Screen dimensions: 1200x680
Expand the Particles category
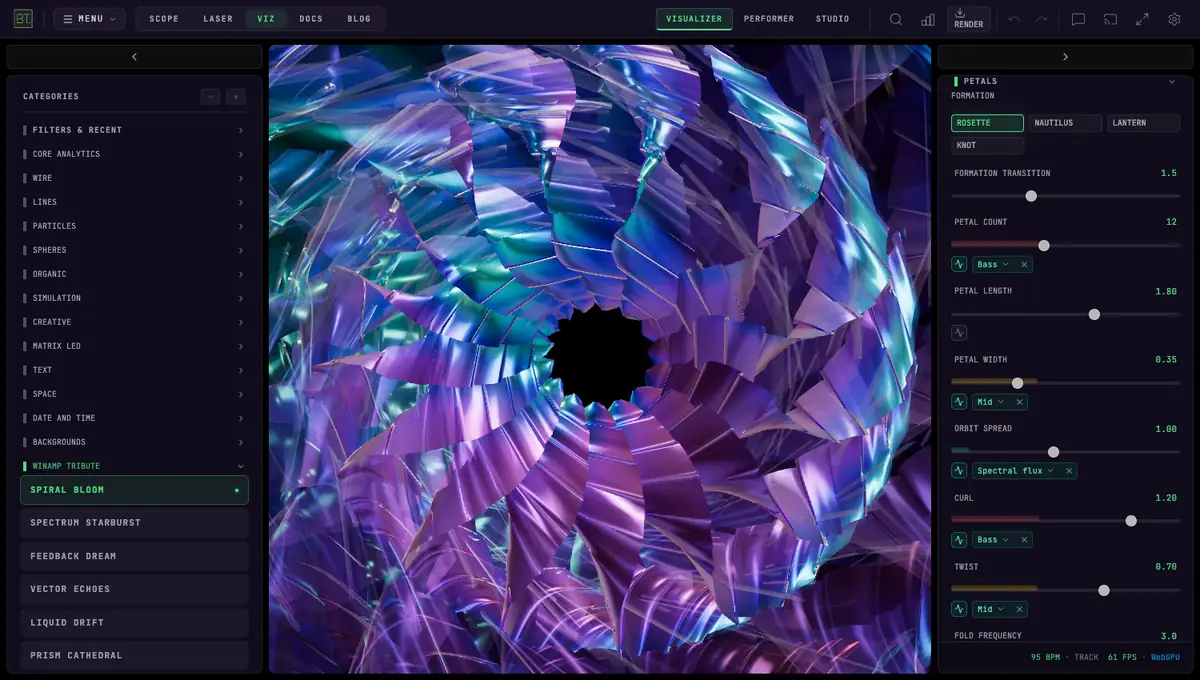click(x=134, y=226)
